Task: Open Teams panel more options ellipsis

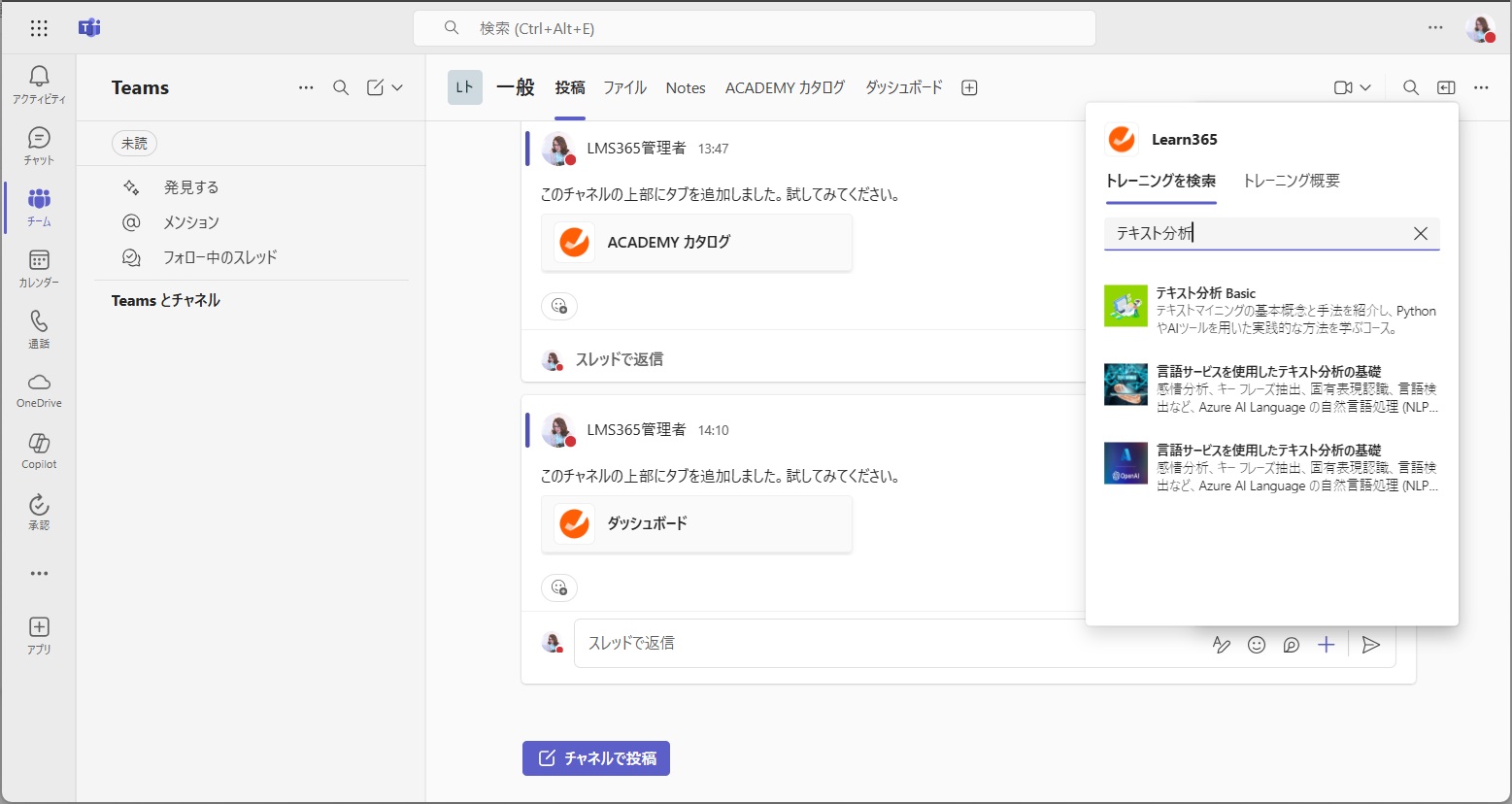Action: (x=306, y=87)
